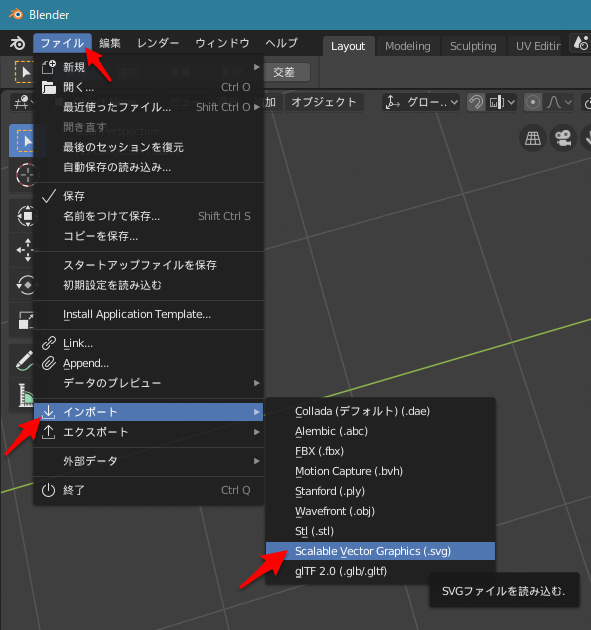Image resolution: width=591 pixels, height=630 pixels.
Task: Select the Measure ruler tool
Action: 24,394
